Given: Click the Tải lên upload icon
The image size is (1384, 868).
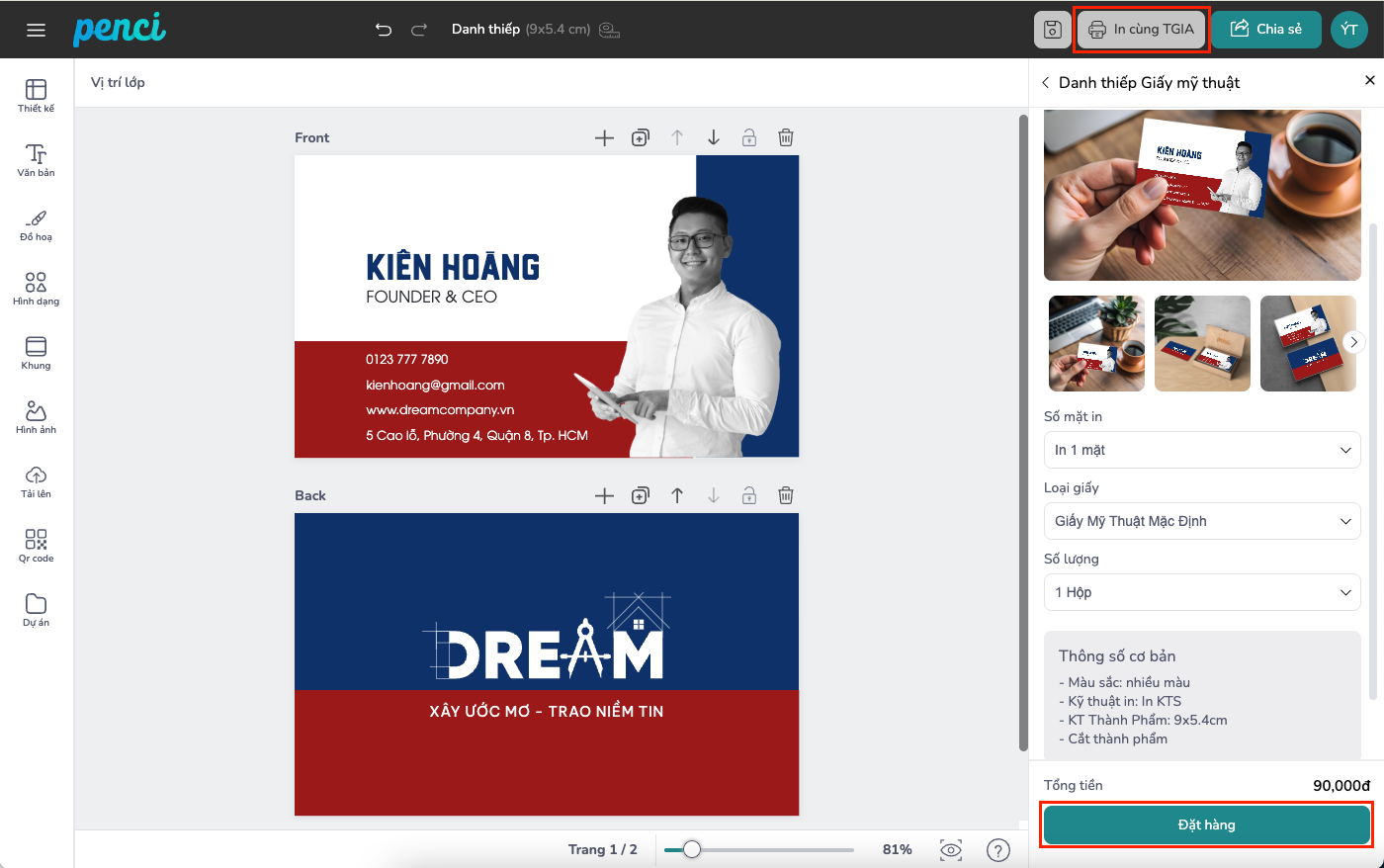Looking at the screenshot, I should 36,480.
